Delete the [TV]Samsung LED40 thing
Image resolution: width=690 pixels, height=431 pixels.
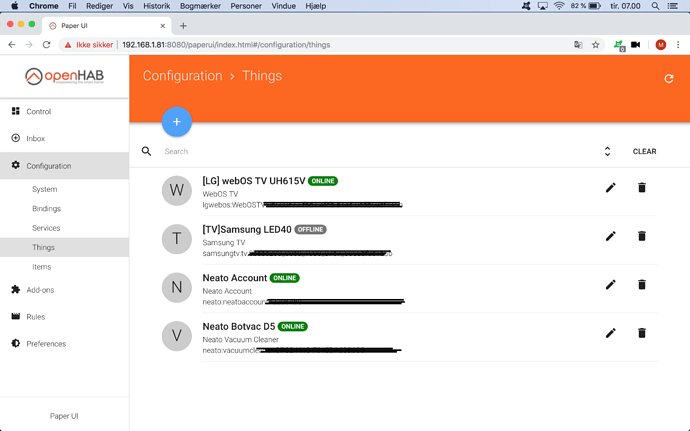tap(642, 236)
